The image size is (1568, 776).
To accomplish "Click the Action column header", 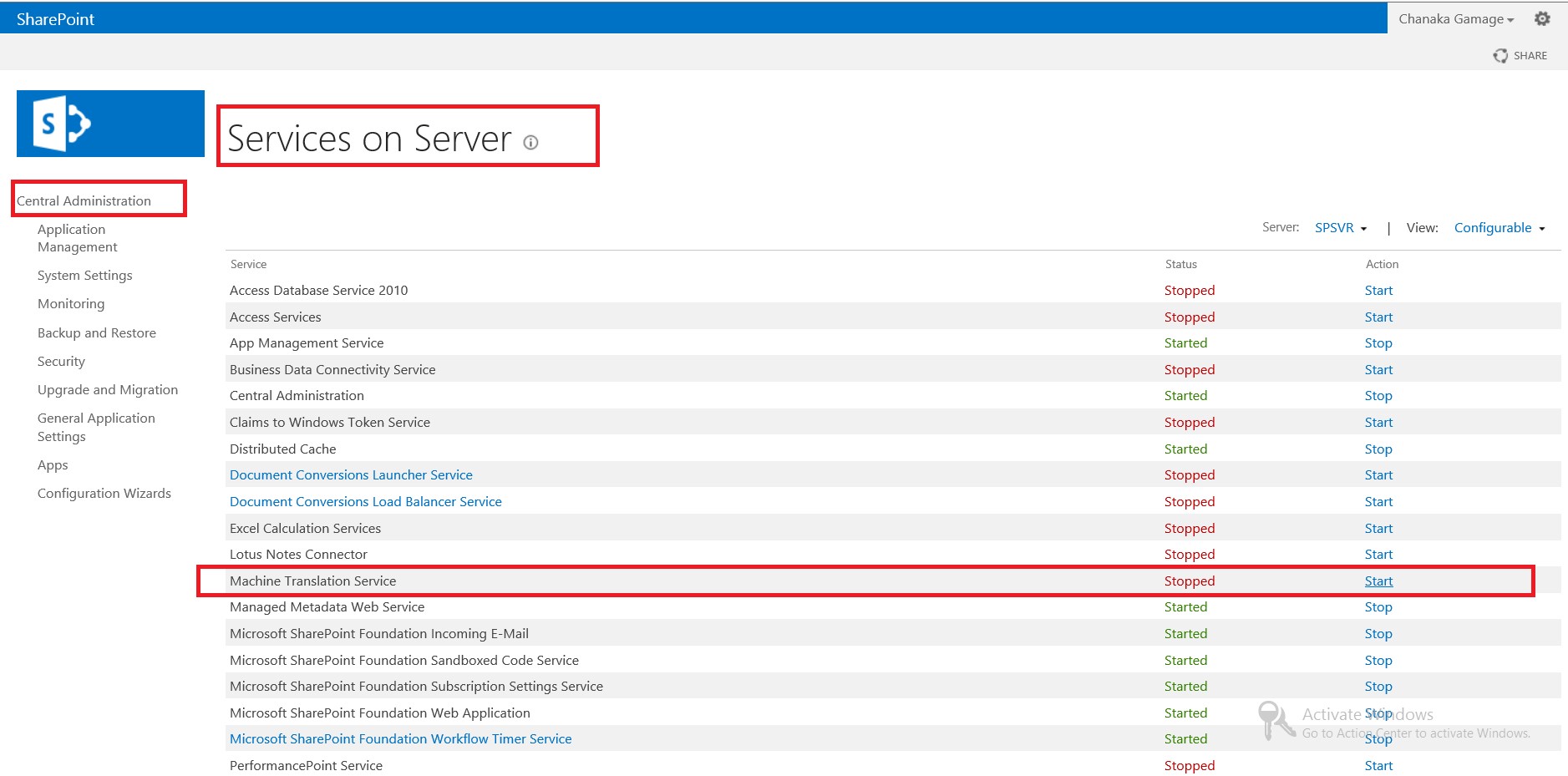I will coord(1382,264).
